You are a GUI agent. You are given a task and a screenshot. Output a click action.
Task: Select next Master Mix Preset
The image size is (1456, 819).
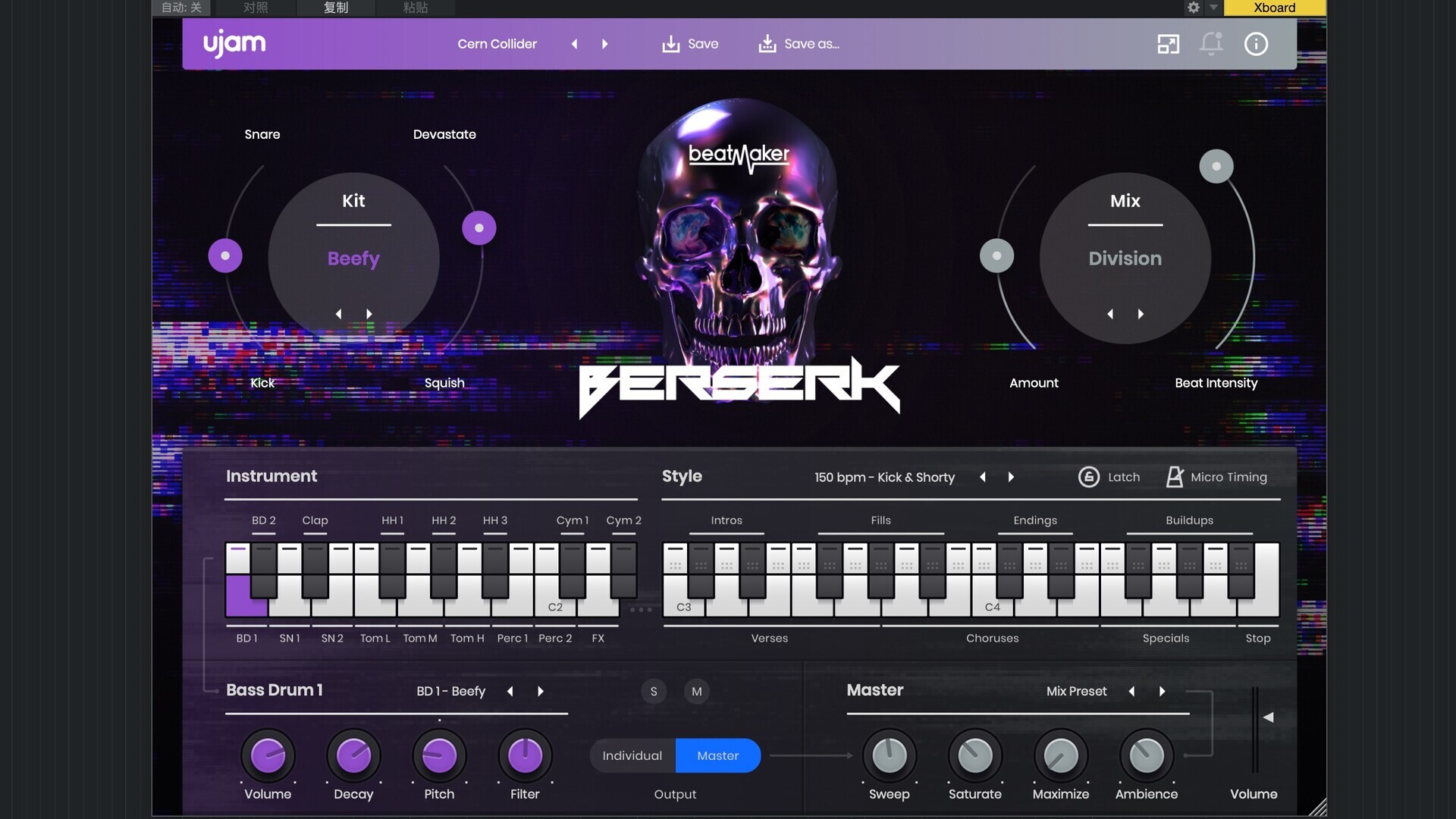pyautogui.click(x=1162, y=692)
